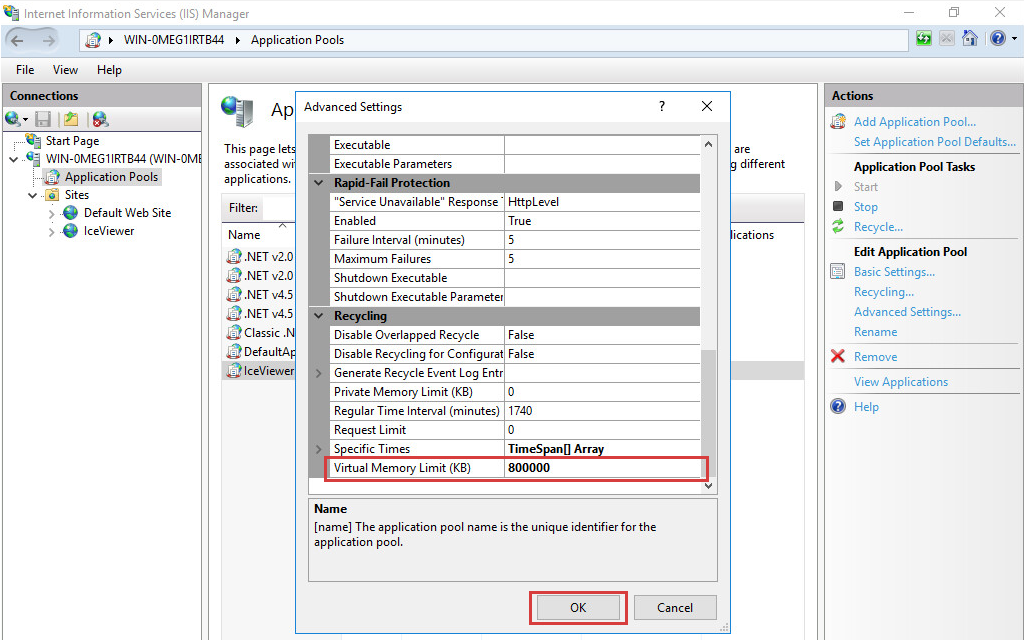This screenshot has height=640, width=1024.
Task: Click the Recycling link under Edit Application Pool
Action: (x=884, y=292)
